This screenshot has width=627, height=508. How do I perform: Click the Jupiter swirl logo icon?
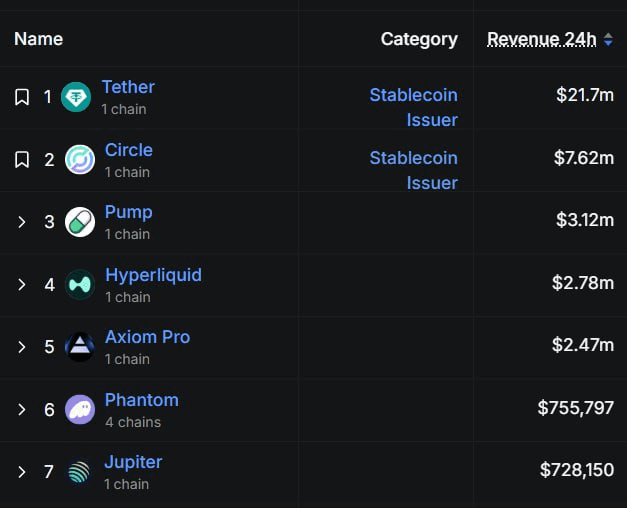79,472
